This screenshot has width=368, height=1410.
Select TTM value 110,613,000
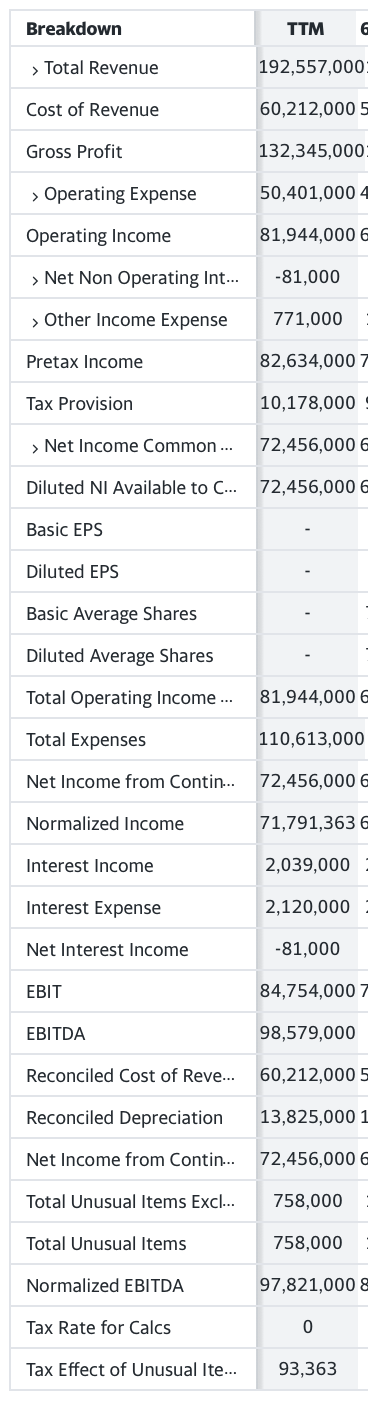point(312,740)
